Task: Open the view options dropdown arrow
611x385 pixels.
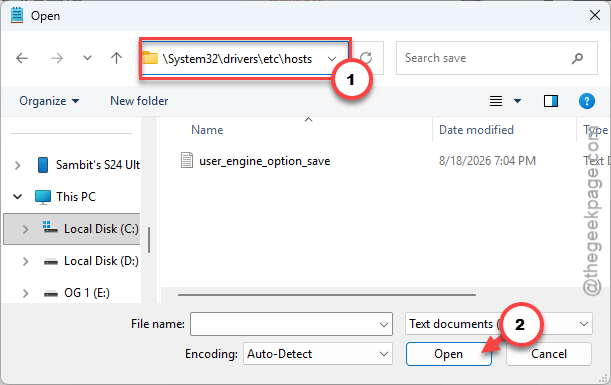Action: pos(517,101)
